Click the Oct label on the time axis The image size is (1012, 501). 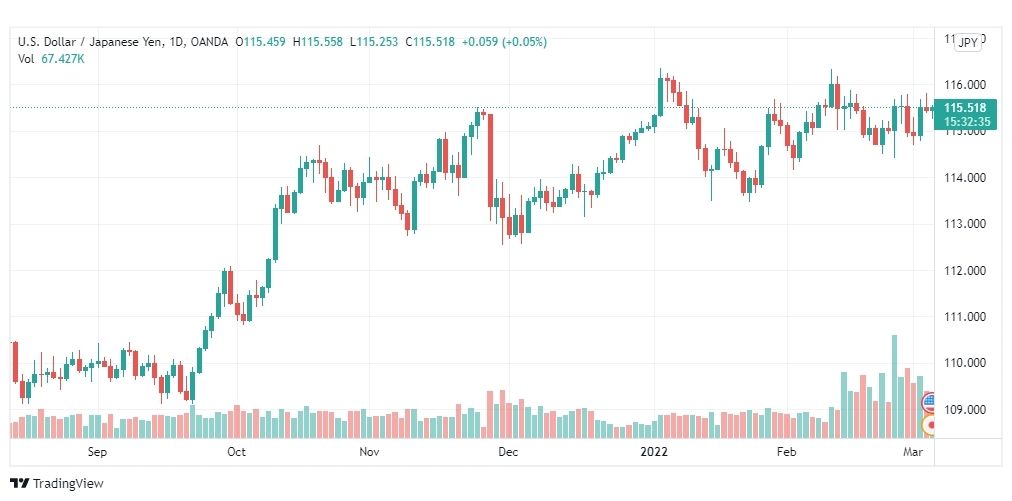tap(236, 451)
